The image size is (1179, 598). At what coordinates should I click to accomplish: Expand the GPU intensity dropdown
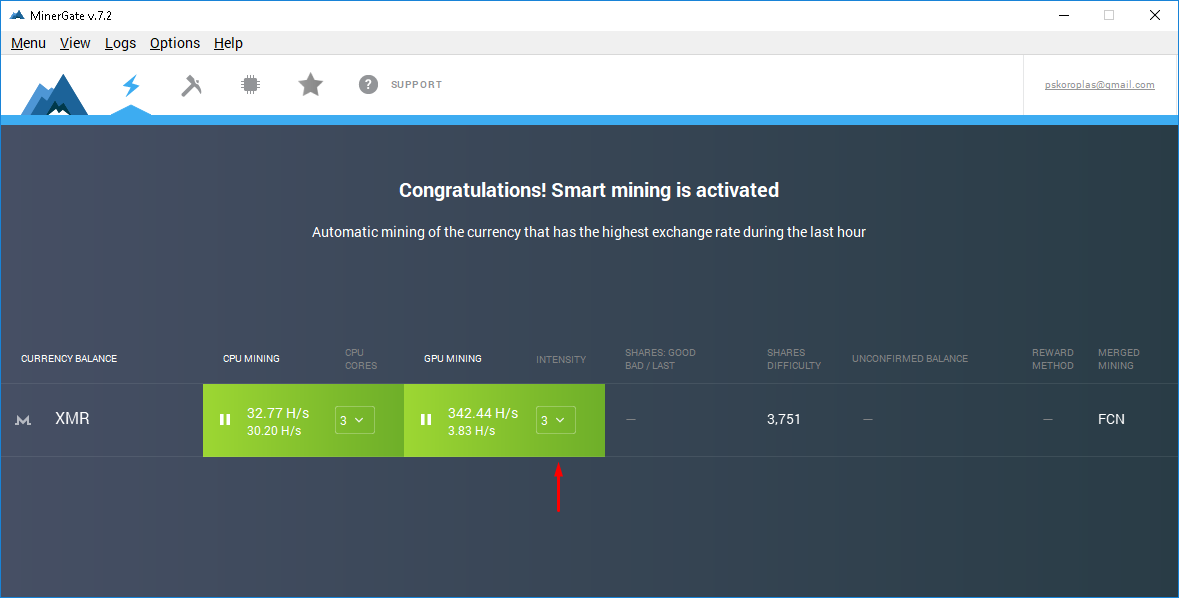coord(555,420)
